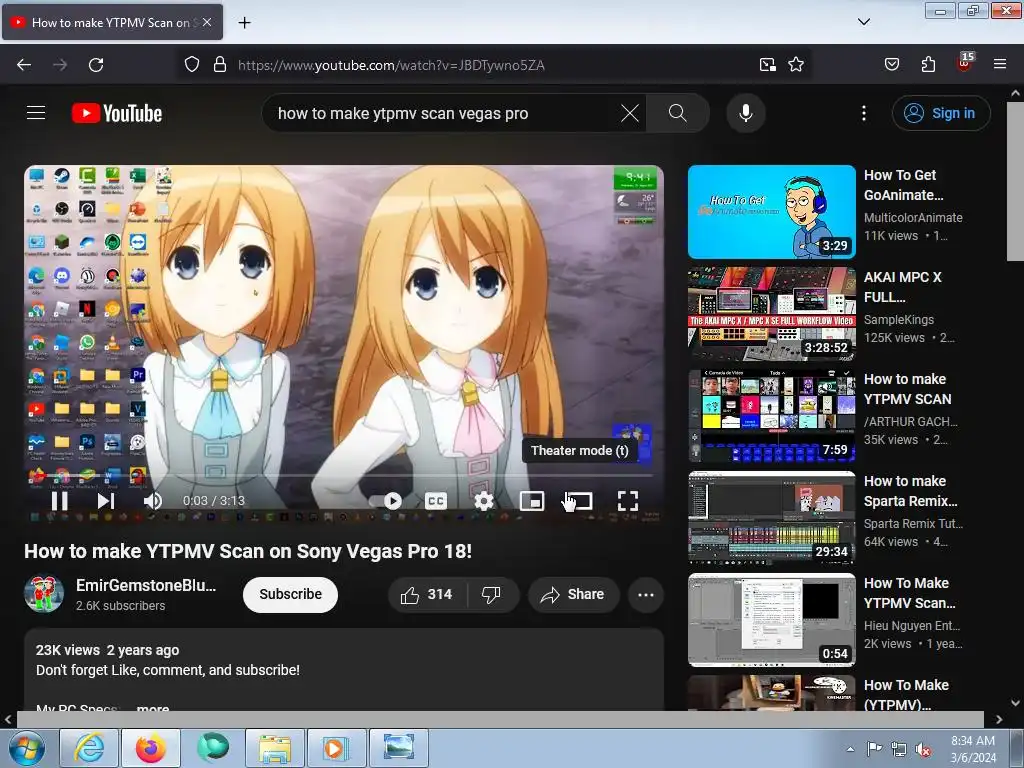Viewport: 1024px width, 768px height.
Task: Toggle closed captions CC button
Action: 436,501
